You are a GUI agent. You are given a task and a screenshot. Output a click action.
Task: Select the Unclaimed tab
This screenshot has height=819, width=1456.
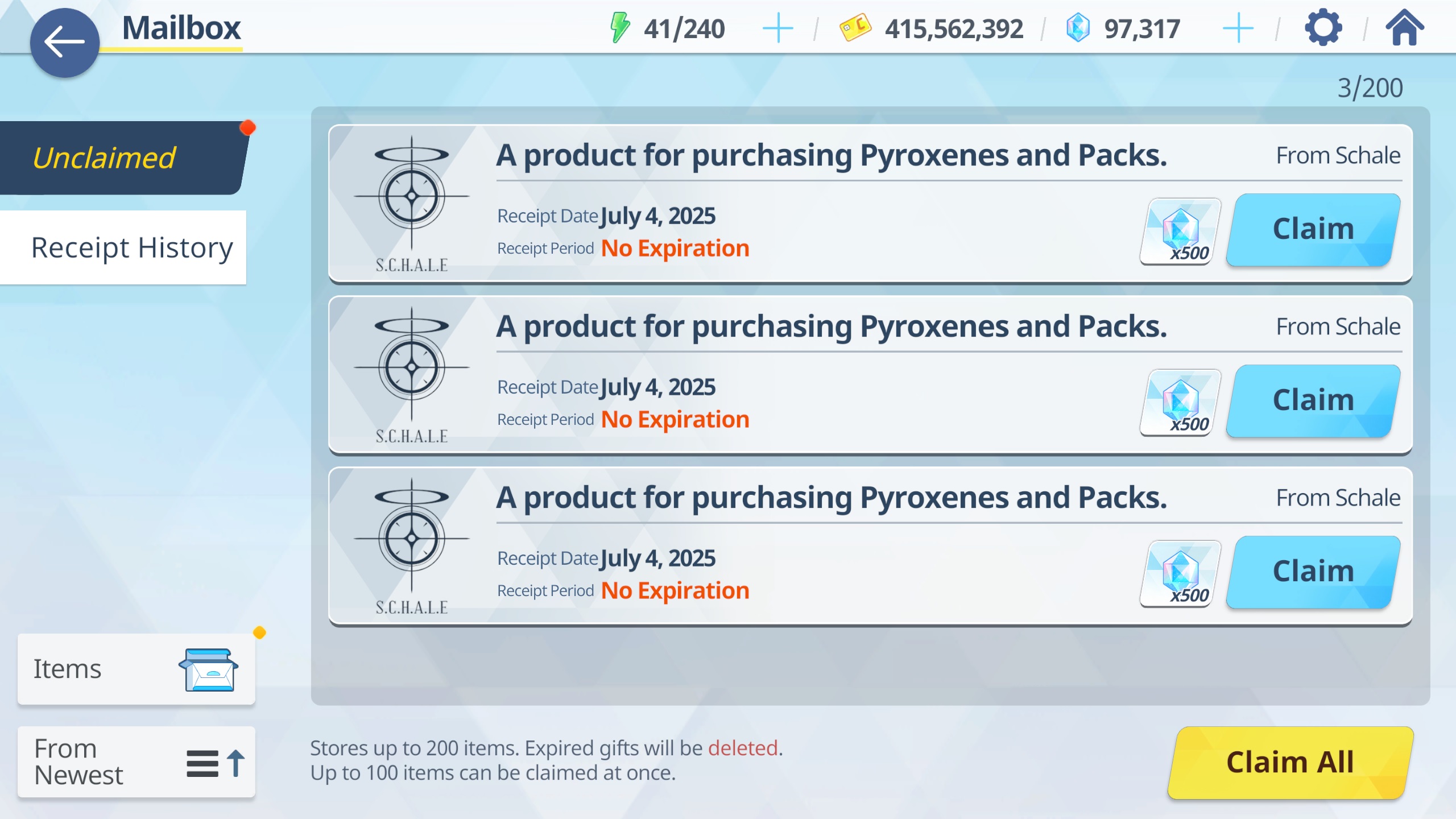(124, 158)
